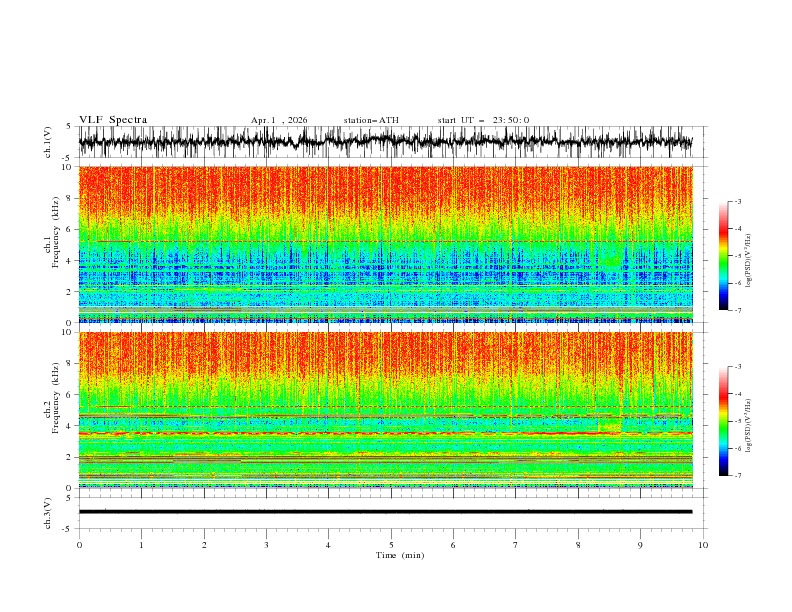This screenshot has width=792, height=612.
Task: Click the "8" kHz tick on ch.1 frequency axis
Action: [68, 198]
